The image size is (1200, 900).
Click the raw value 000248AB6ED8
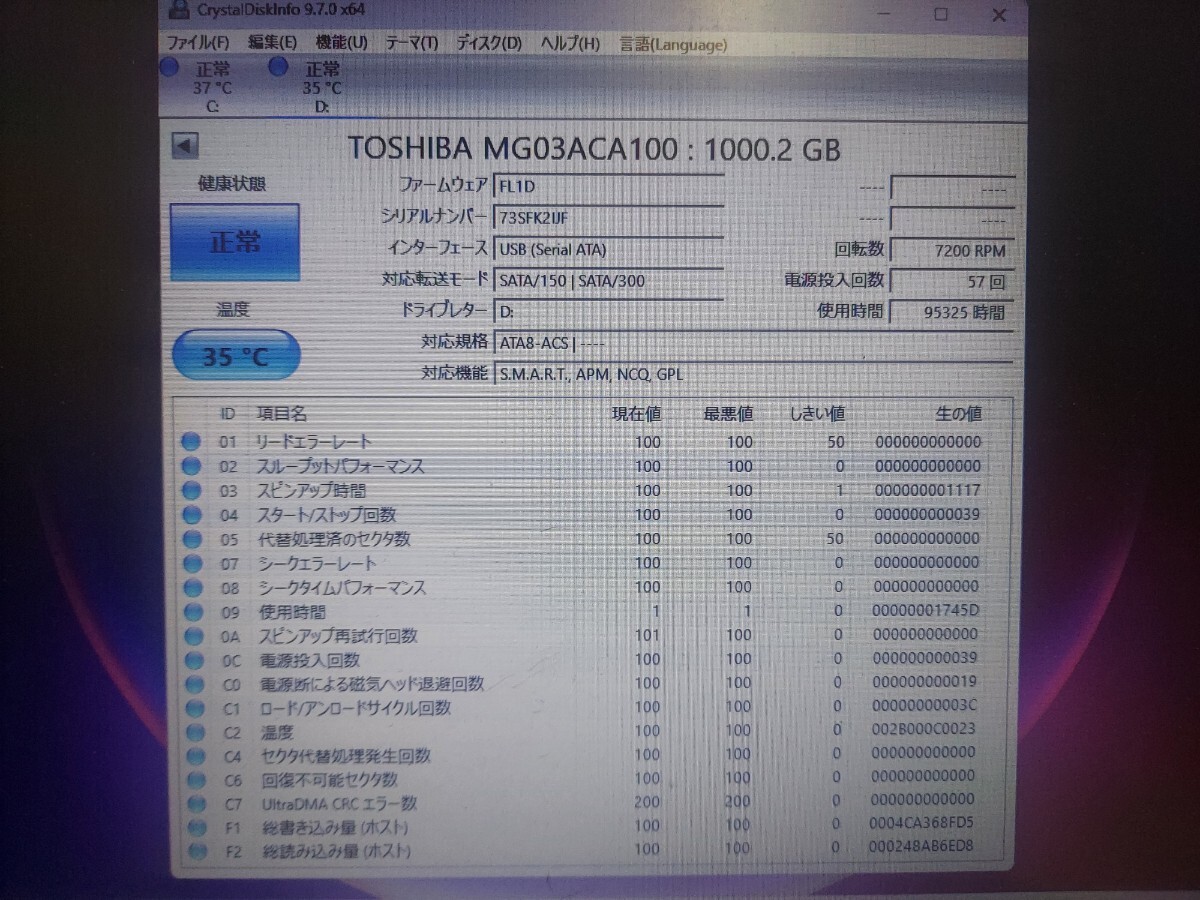[x=921, y=847]
